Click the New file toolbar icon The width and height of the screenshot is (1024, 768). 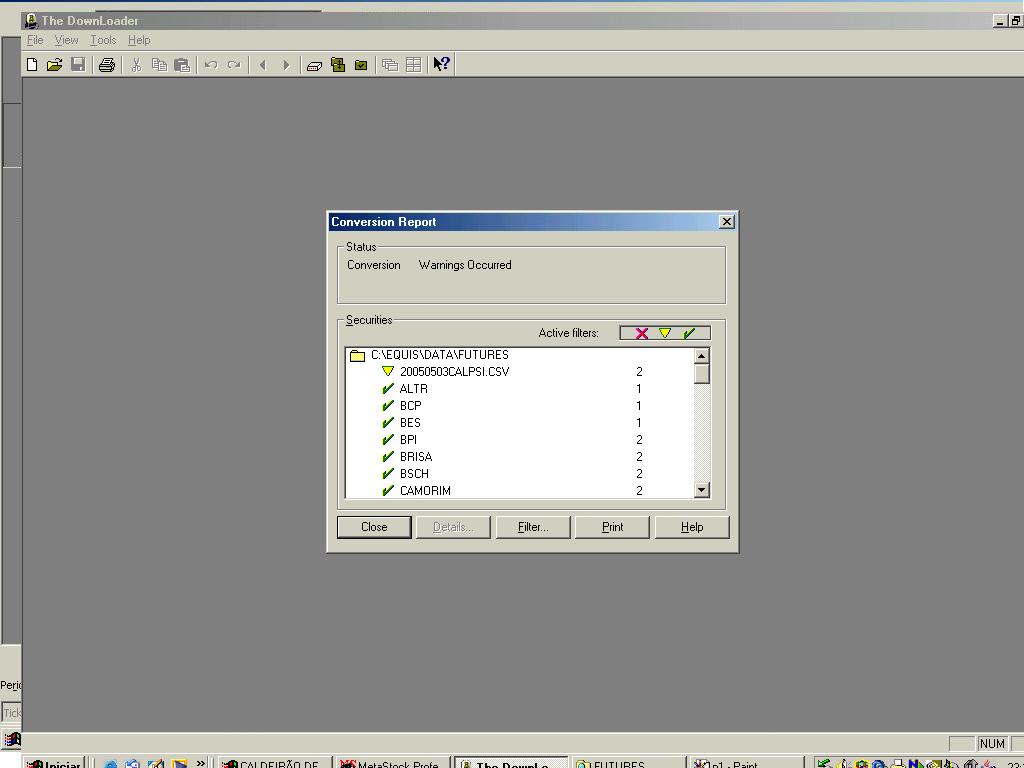(x=32, y=65)
